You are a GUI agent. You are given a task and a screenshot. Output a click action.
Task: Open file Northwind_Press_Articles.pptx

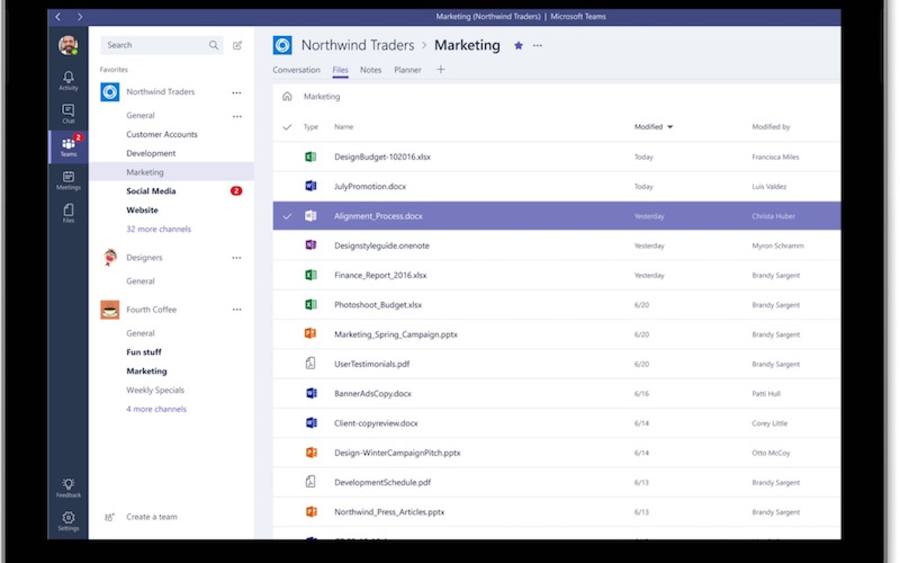[x=389, y=512]
